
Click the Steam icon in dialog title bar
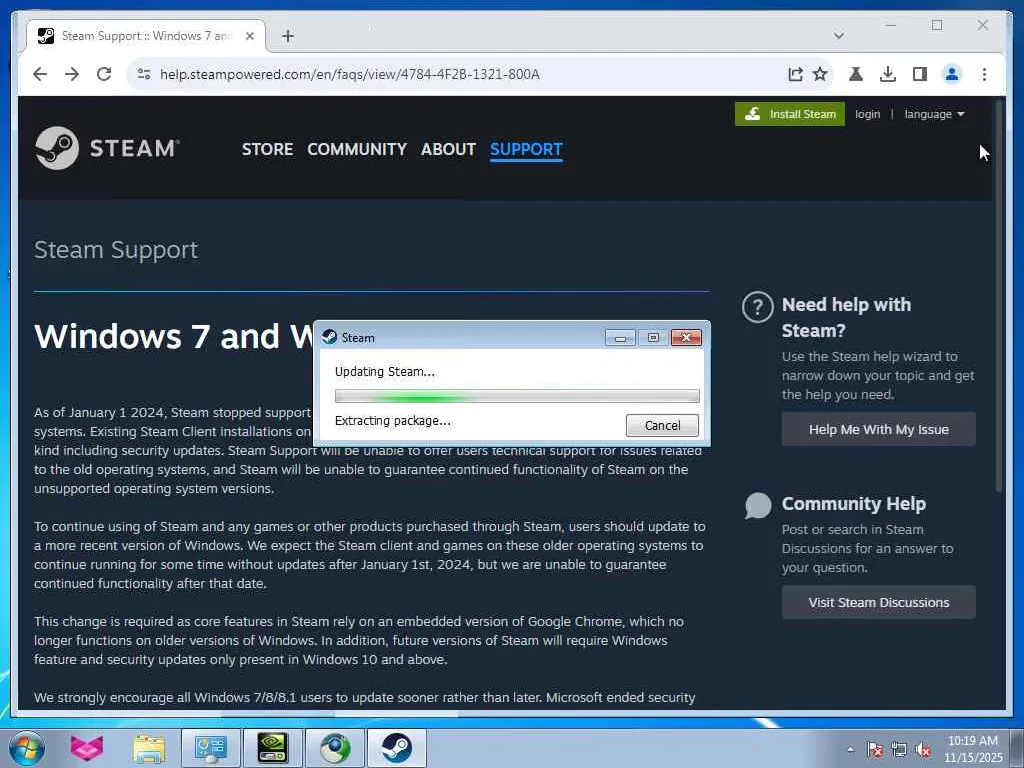tap(330, 337)
